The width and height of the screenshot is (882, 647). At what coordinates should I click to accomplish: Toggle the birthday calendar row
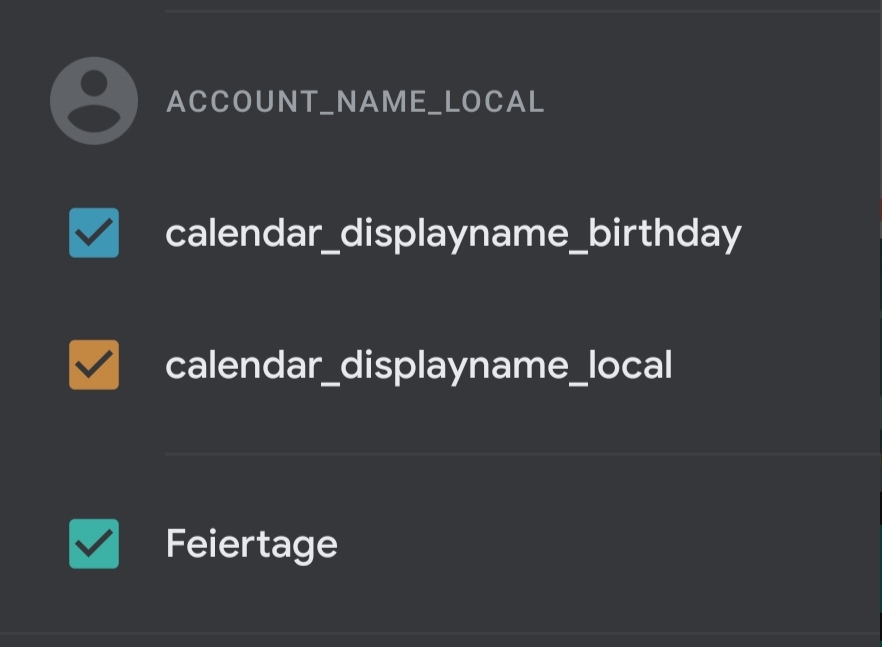tap(440, 233)
